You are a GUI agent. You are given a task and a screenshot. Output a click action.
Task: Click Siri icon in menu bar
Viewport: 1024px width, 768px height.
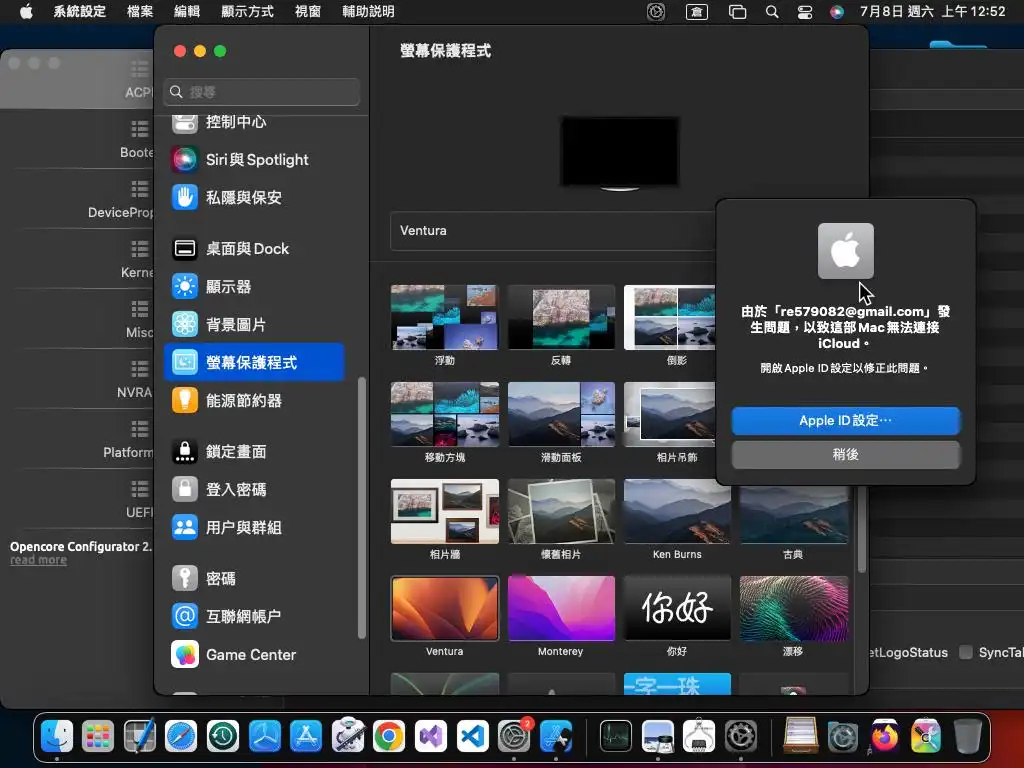click(837, 12)
